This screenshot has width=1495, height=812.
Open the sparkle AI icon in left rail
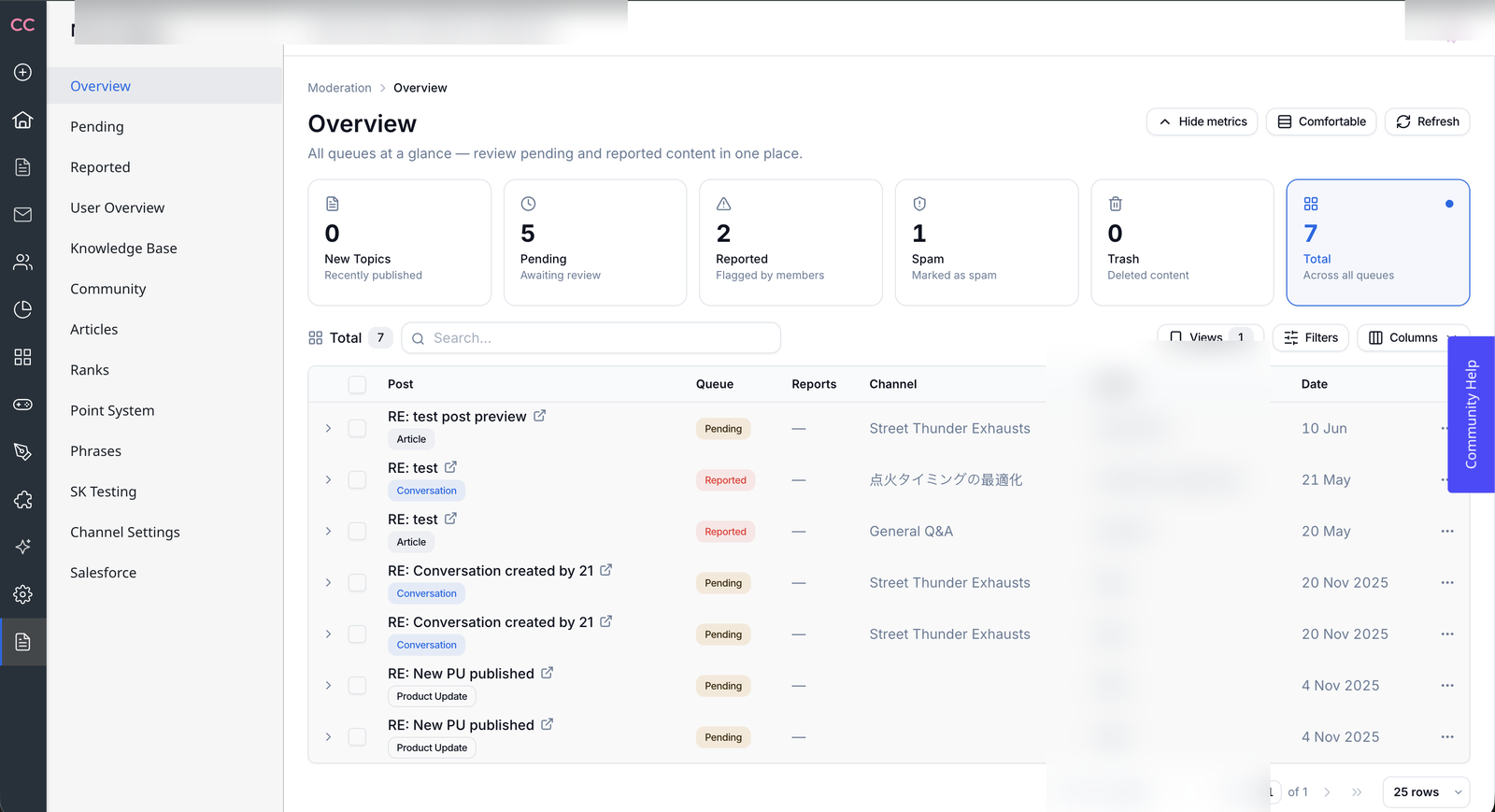tap(22, 547)
